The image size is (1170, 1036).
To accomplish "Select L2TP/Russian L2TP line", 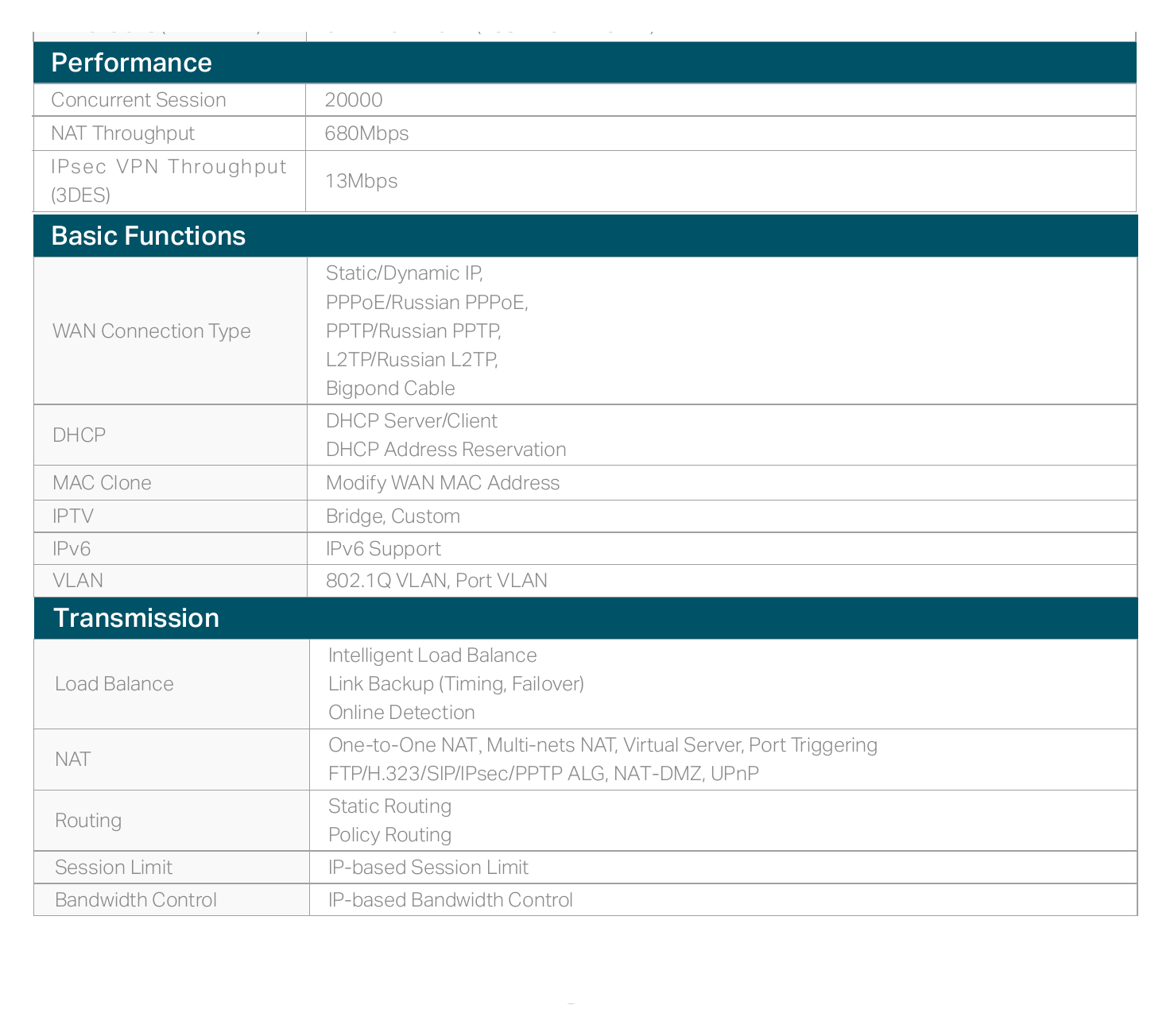I will tap(412, 360).
